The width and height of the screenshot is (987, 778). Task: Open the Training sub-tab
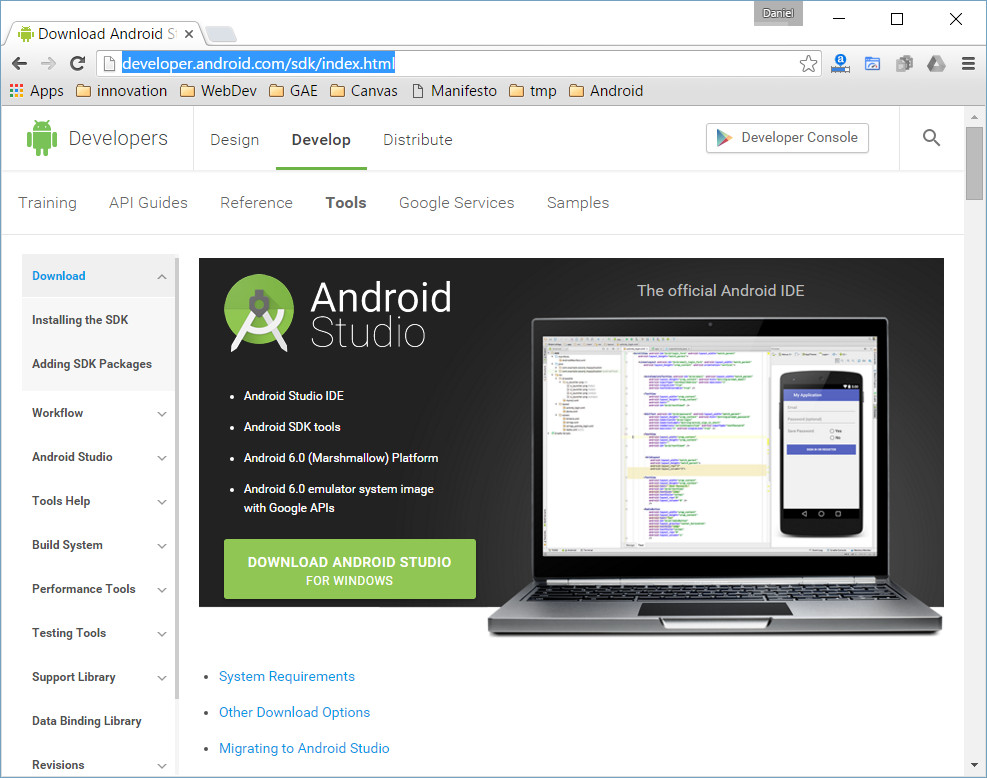47,203
